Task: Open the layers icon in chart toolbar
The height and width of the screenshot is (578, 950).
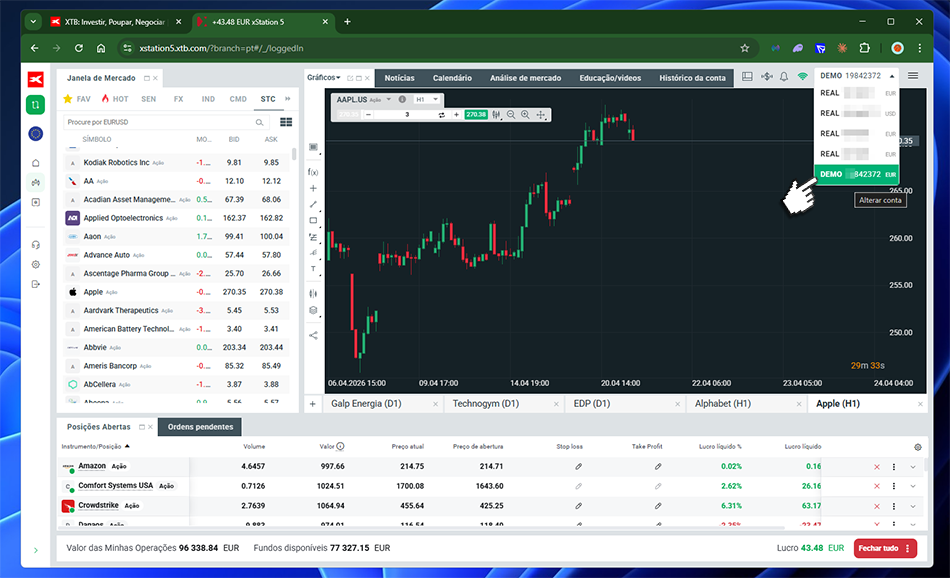Action: (313, 310)
